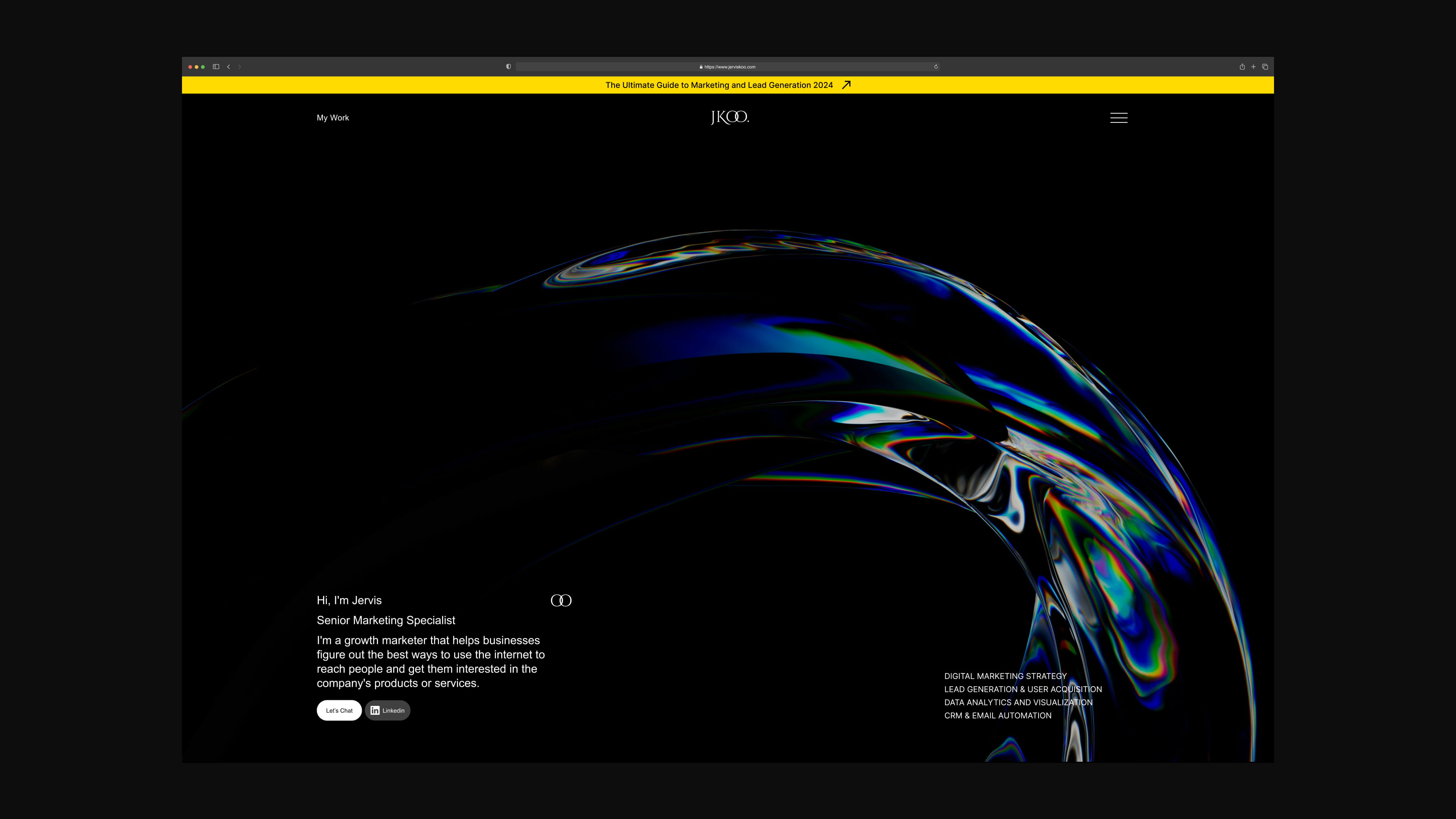The image size is (1456, 819).
Task: Click the CRM & Email Automation text
Action: [x=998, y=715]
